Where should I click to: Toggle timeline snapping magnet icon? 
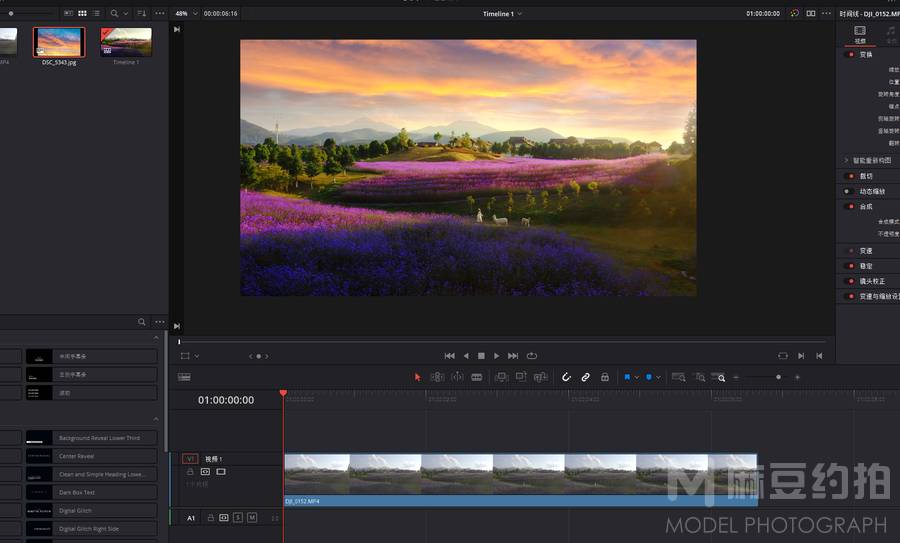566,377
